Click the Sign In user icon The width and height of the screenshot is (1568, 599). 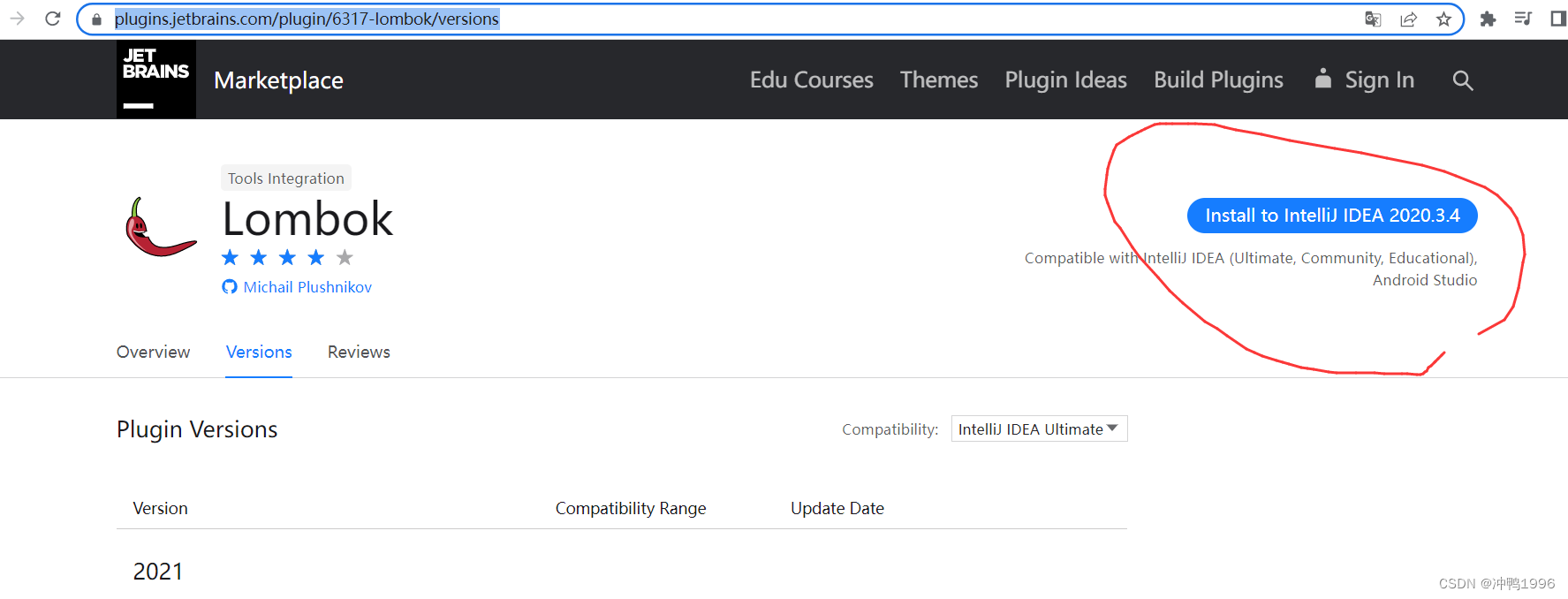(x=1322, y=79)
